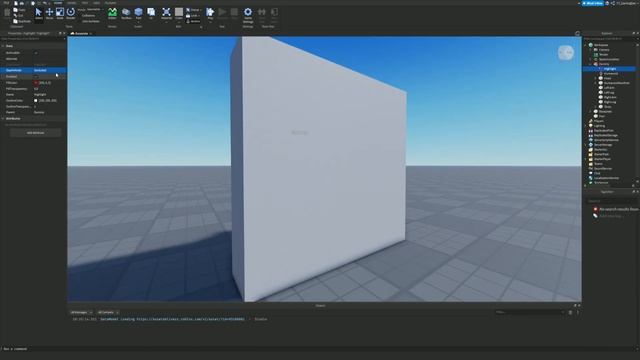Image resolution: width=640 pixels, height=360 pixels.
Task: Open the File menu
Action: click(x=6, y=3)
